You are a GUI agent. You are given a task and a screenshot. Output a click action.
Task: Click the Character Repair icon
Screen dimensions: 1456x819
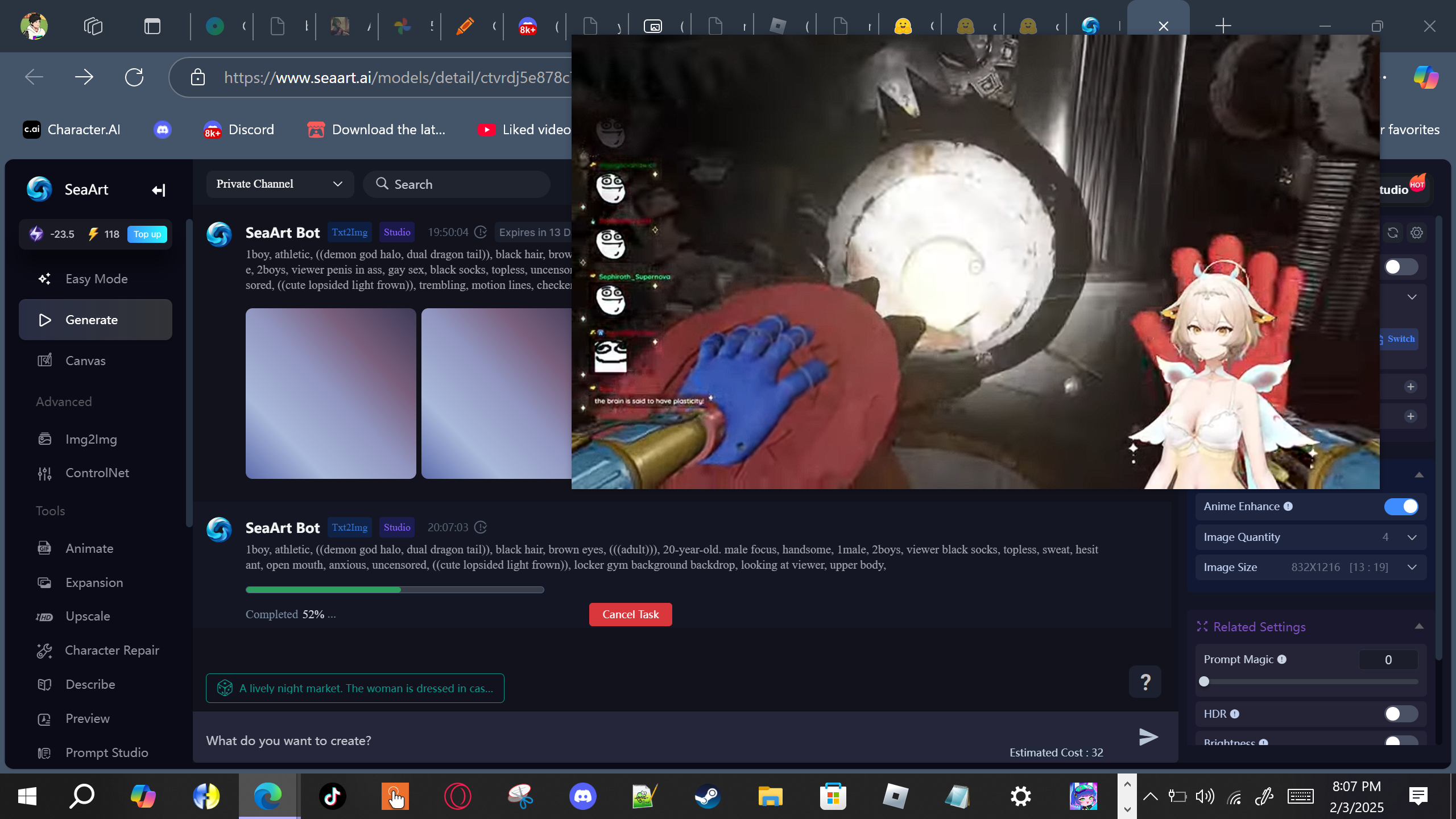point(44,651)
